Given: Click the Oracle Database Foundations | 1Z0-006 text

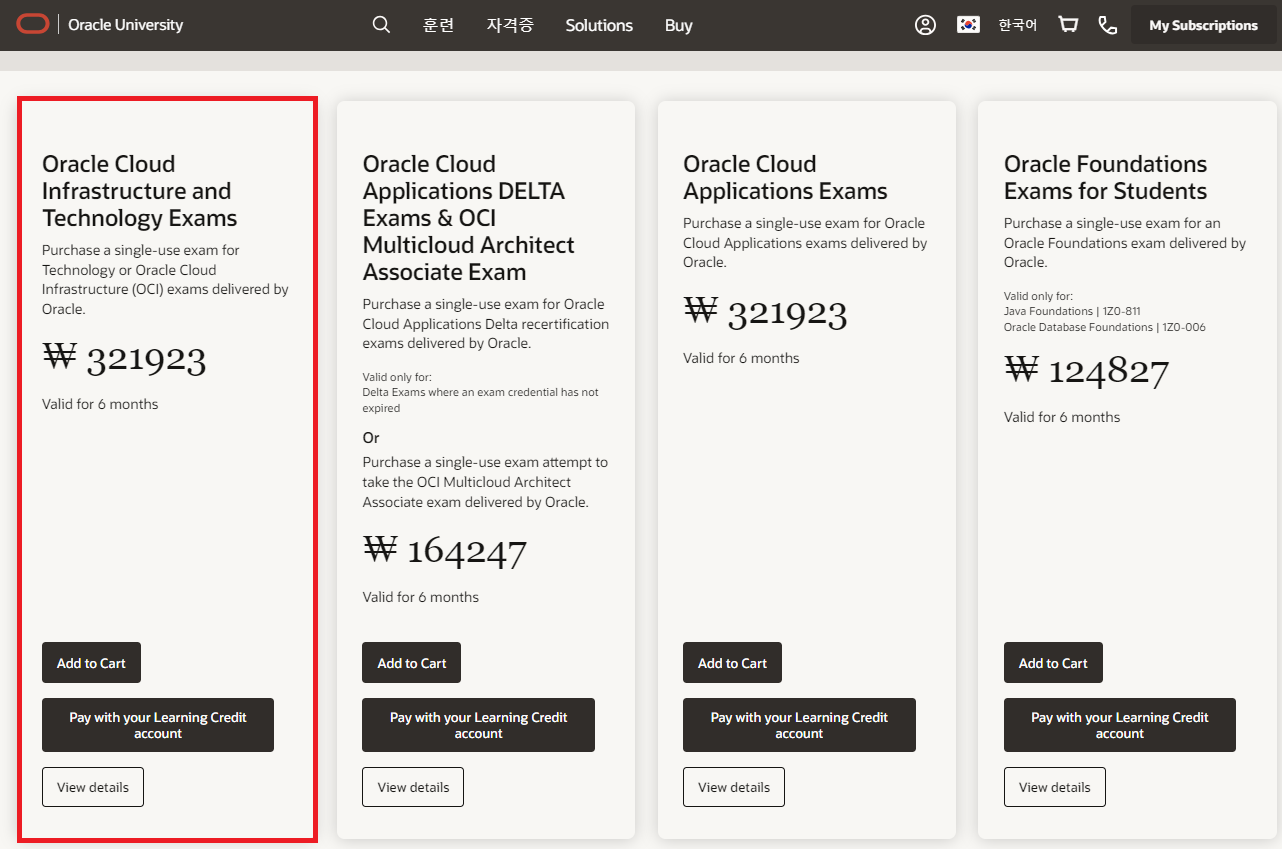Looking at the screenshot, I should [x=1104, y=327].
